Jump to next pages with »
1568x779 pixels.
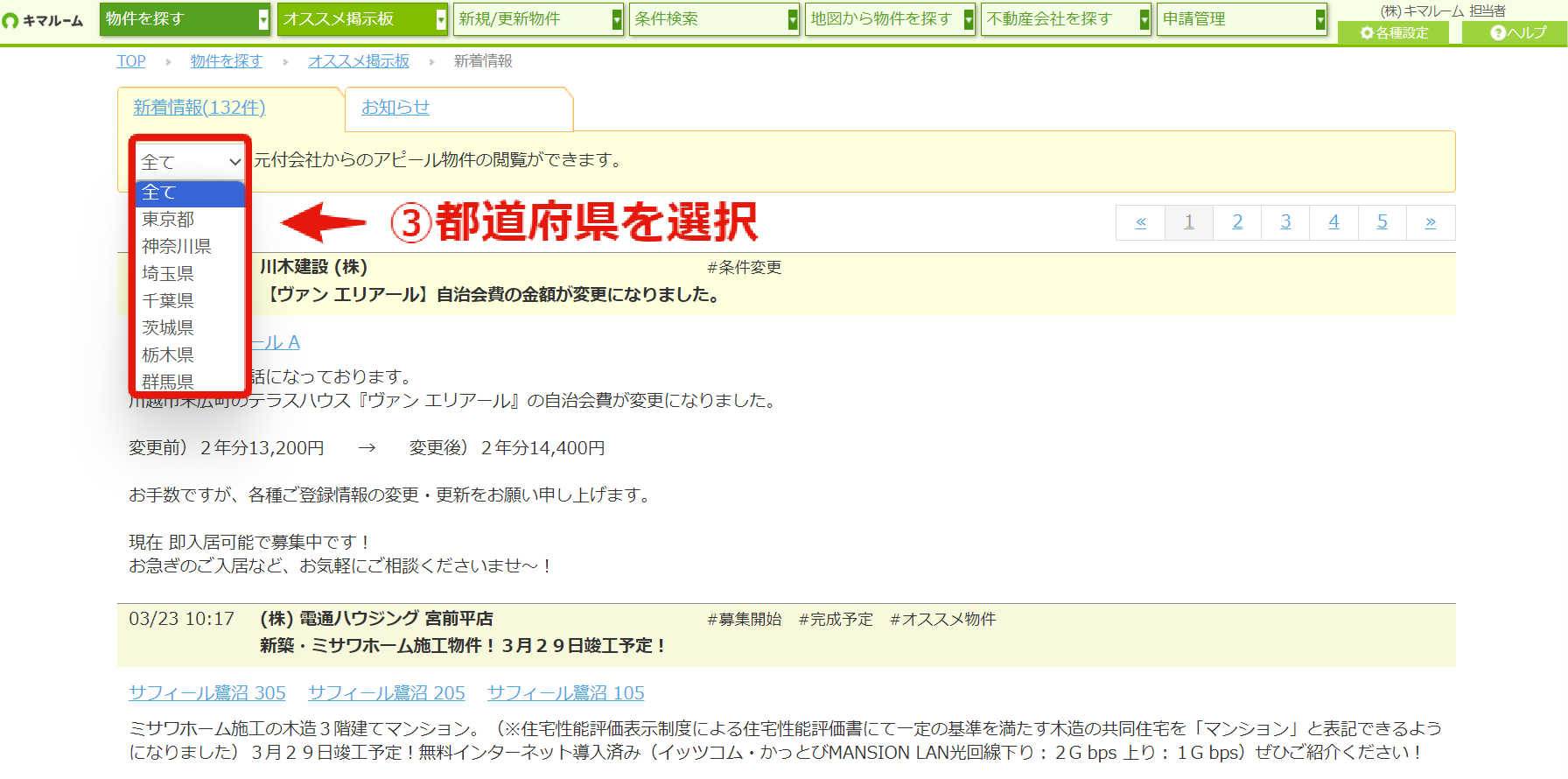point(1431,222)
